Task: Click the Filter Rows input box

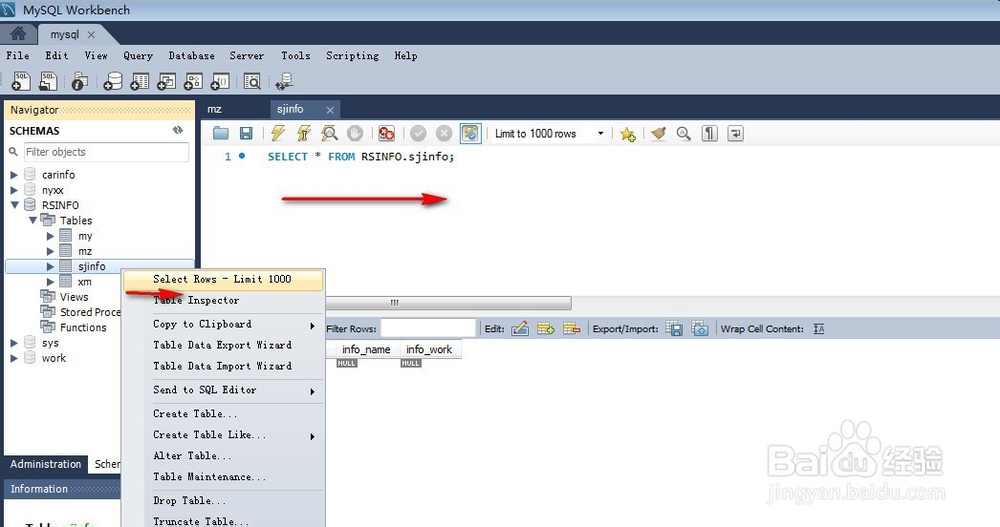Action: pos(428,329)
